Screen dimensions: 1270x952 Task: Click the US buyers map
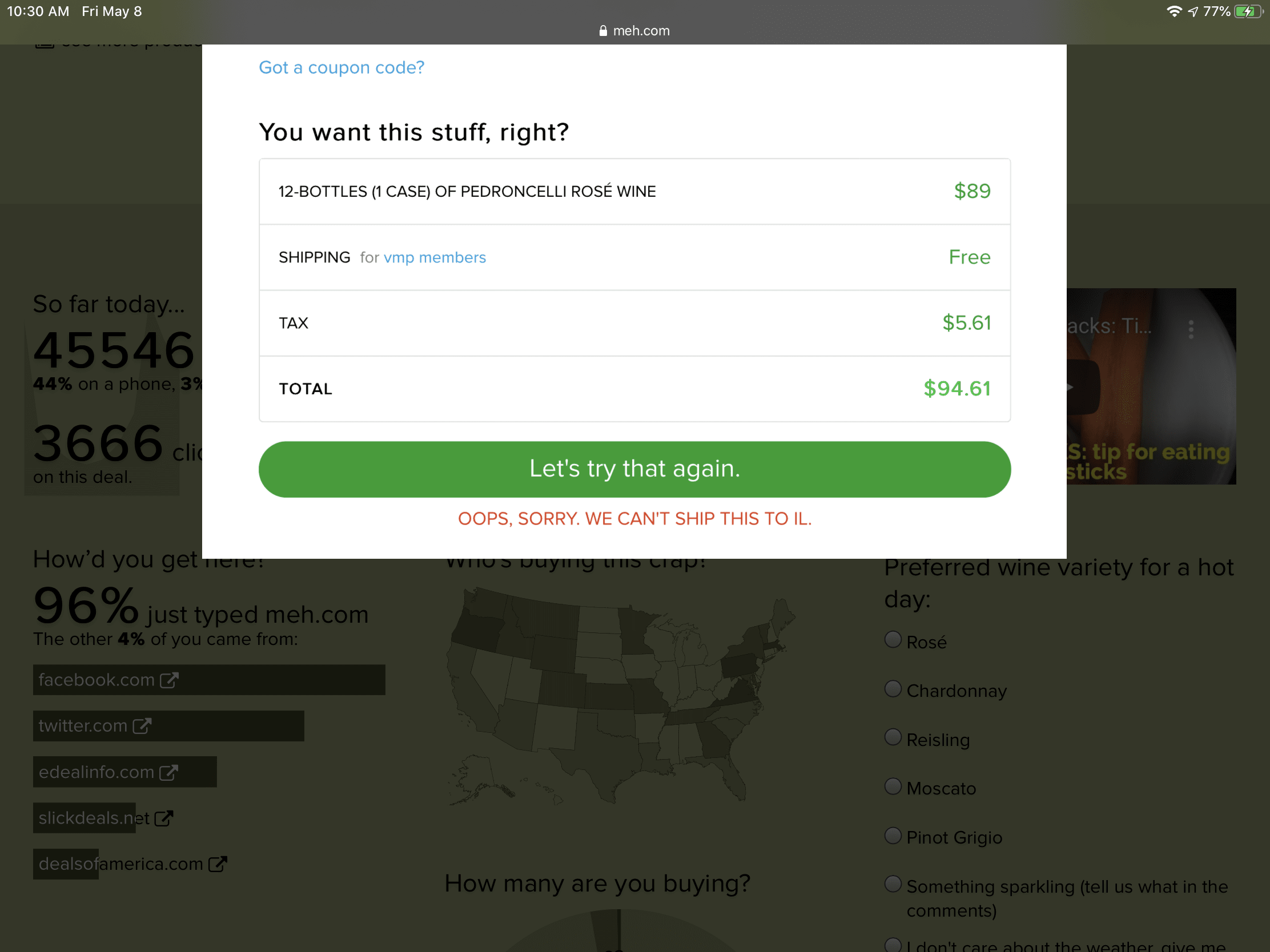[620, 695]
